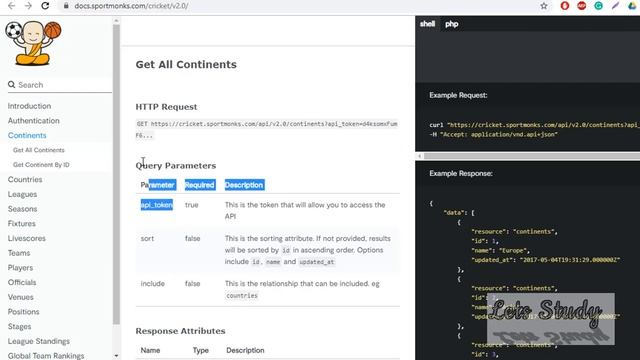Click the 'true' required value
Image resolution: width=640 pixels, height=360 pixels.
pos(191,205)
